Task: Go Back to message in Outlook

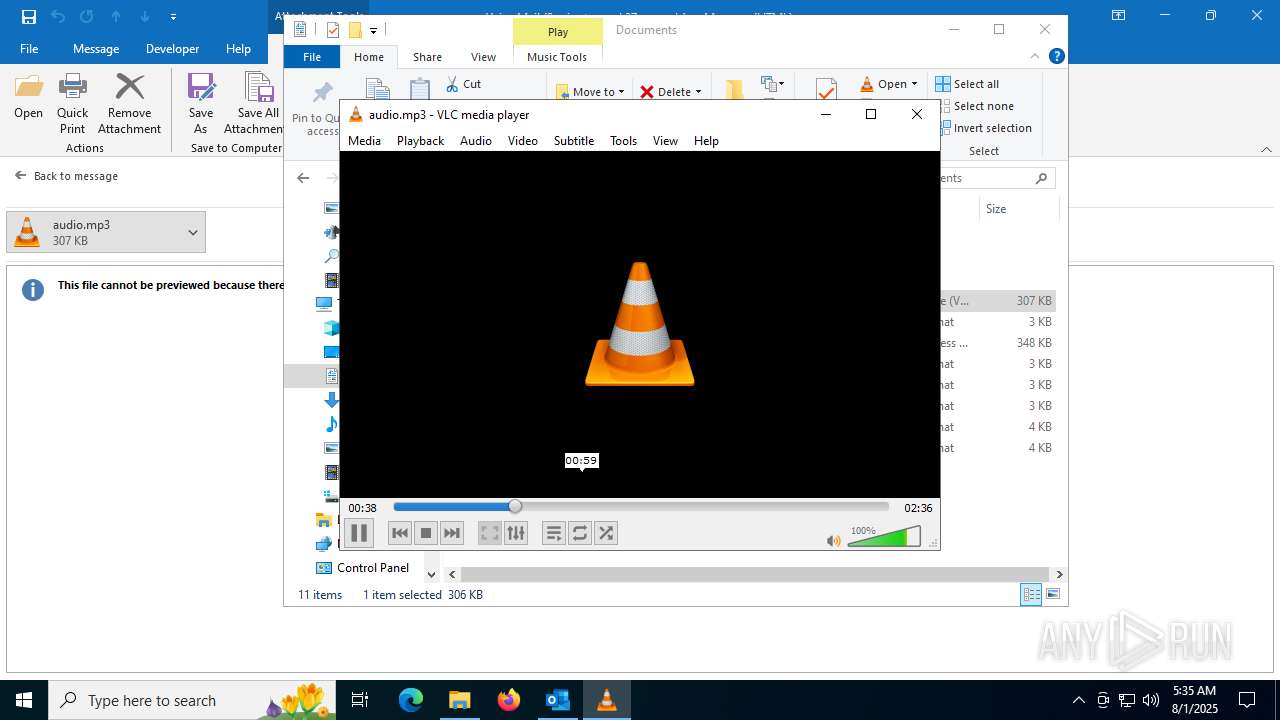Action: click(66, 176)
